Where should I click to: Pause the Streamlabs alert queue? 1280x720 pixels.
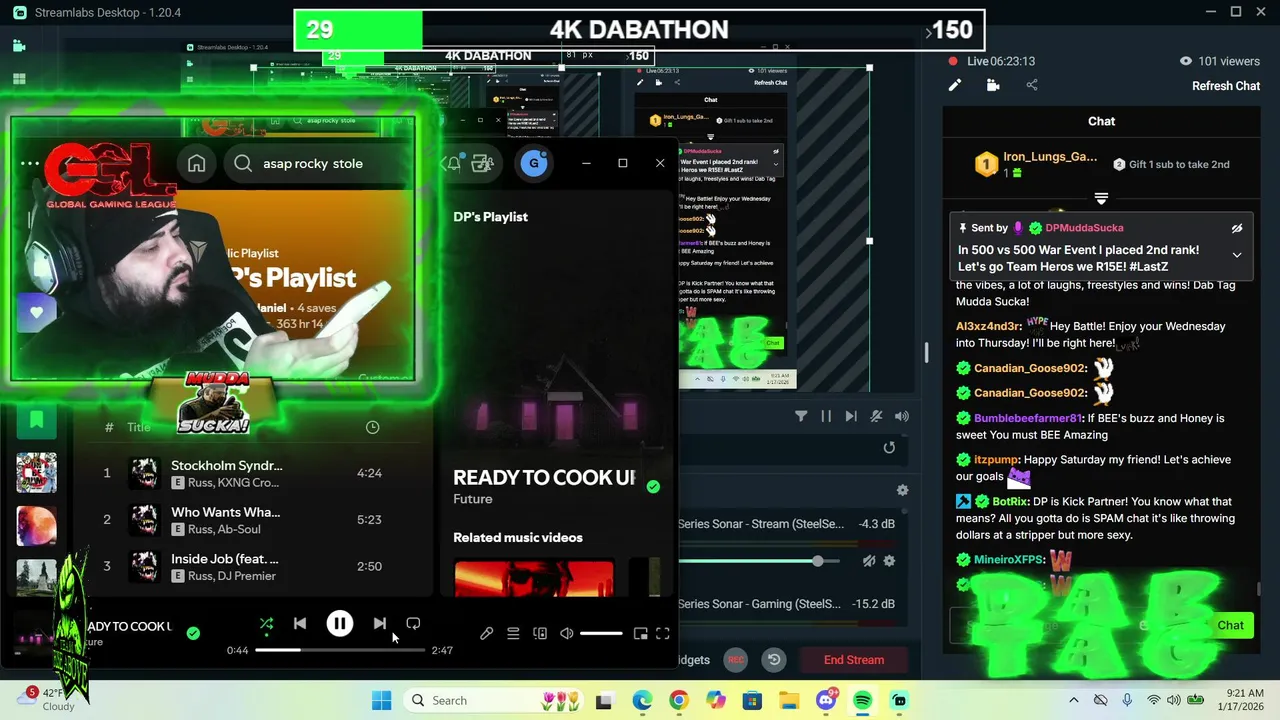click(826, 416)
